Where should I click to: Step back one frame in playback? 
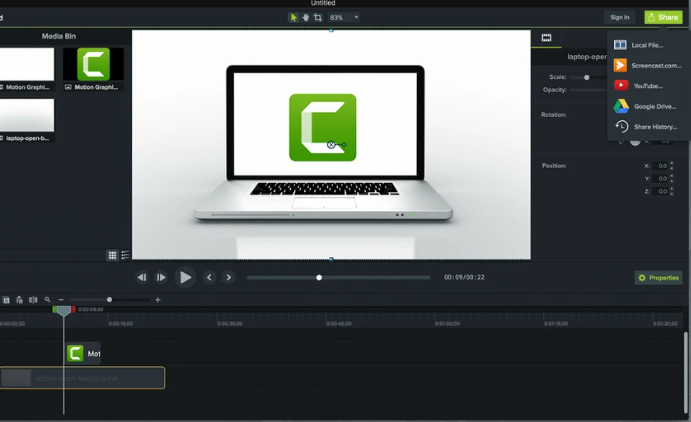(142, 278)
